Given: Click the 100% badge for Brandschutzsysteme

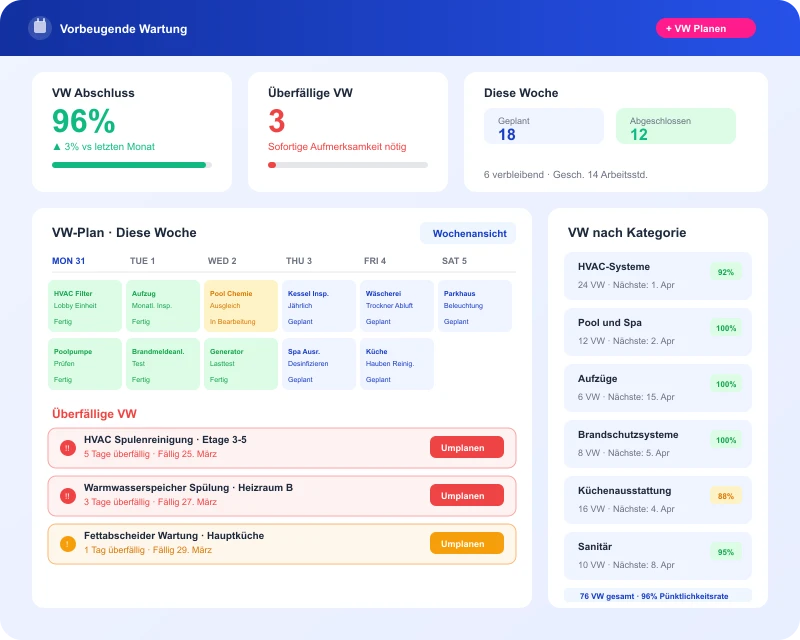Looking at the screenshot, I should coord(726,440).
